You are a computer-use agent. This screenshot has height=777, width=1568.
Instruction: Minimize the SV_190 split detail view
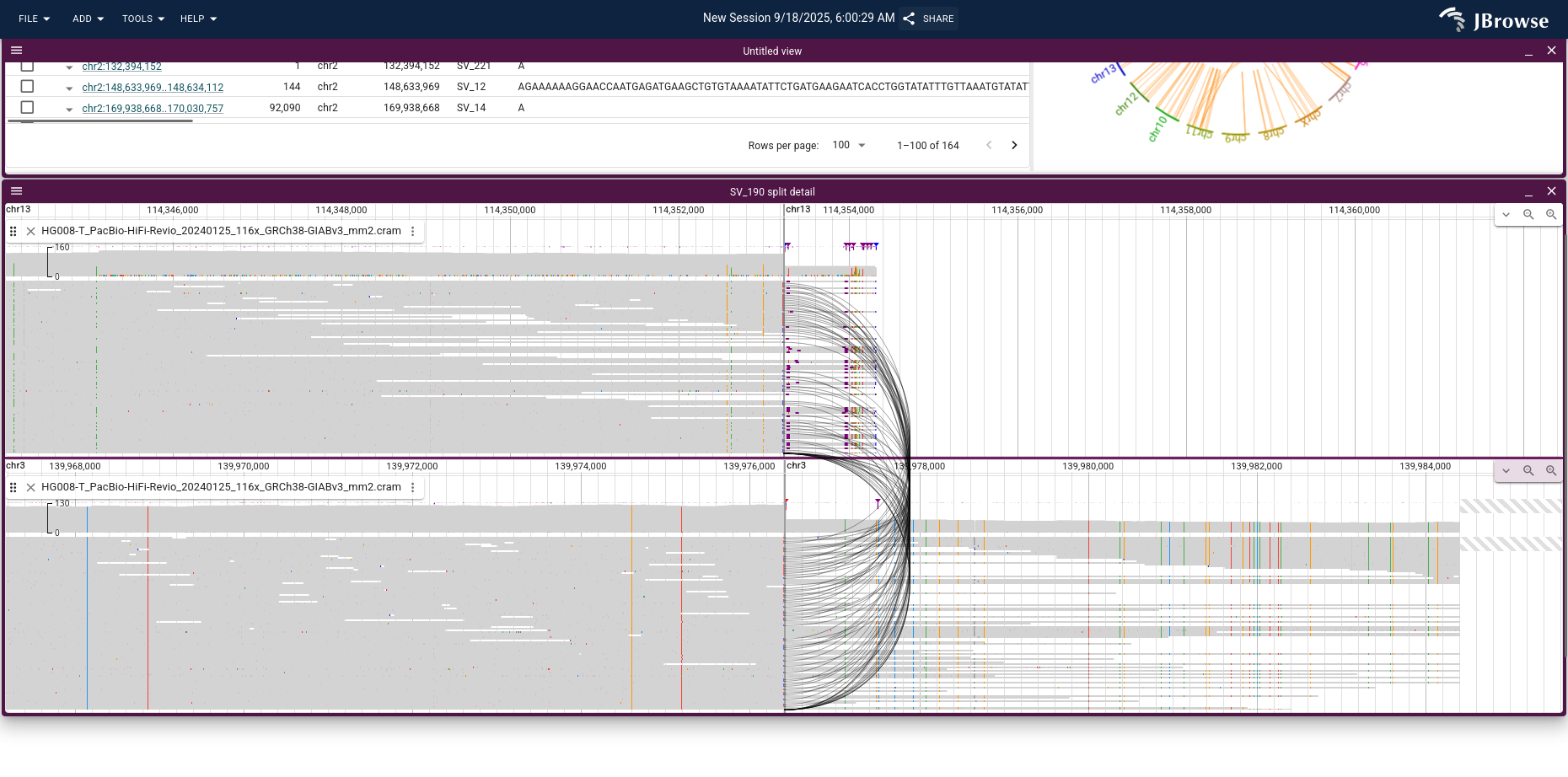[1528, 192]
